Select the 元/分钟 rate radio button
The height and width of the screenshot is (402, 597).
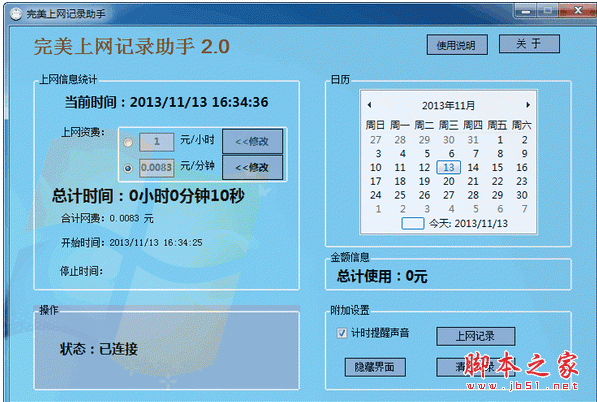tap(128, 168)
